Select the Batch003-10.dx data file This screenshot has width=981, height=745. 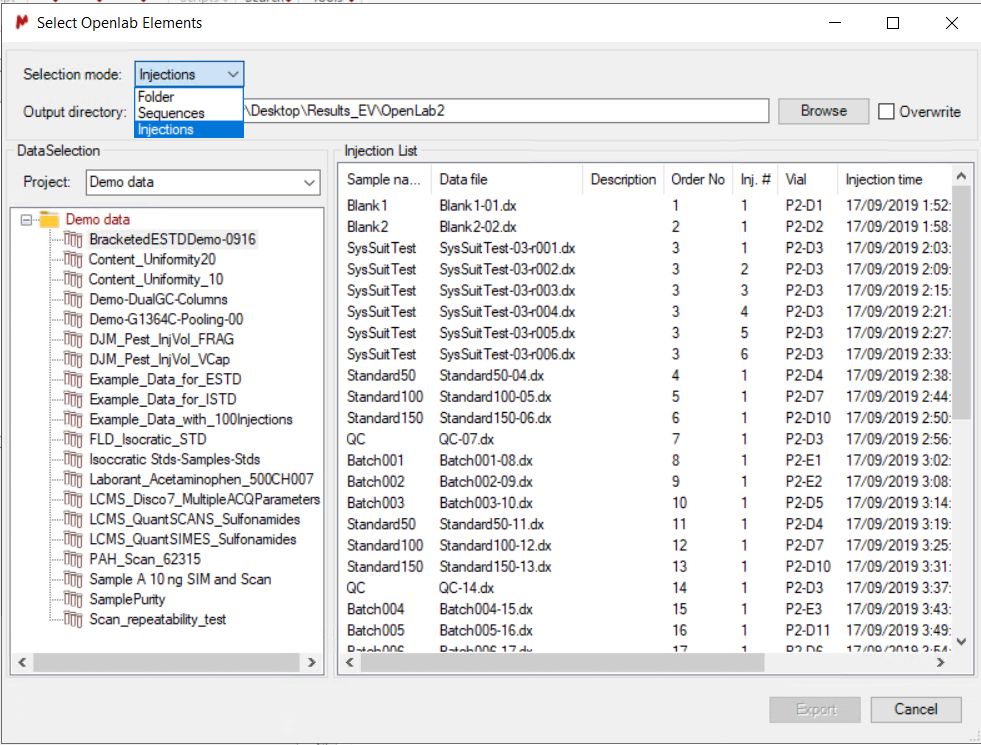[x=486, y=504]
